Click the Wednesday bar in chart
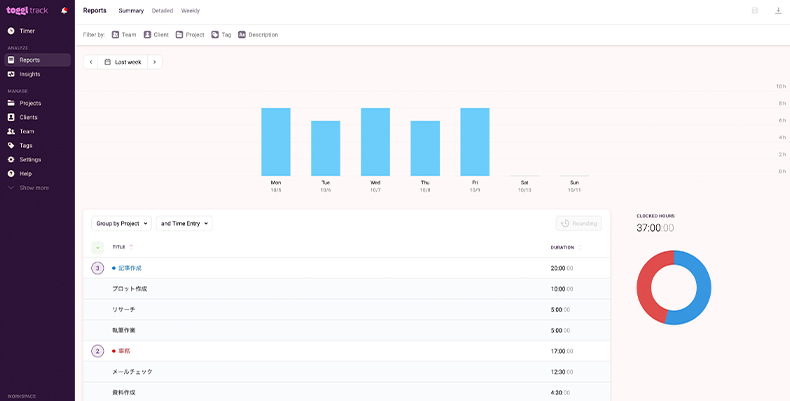The image size is (790, 401). [x=375, y=142]
